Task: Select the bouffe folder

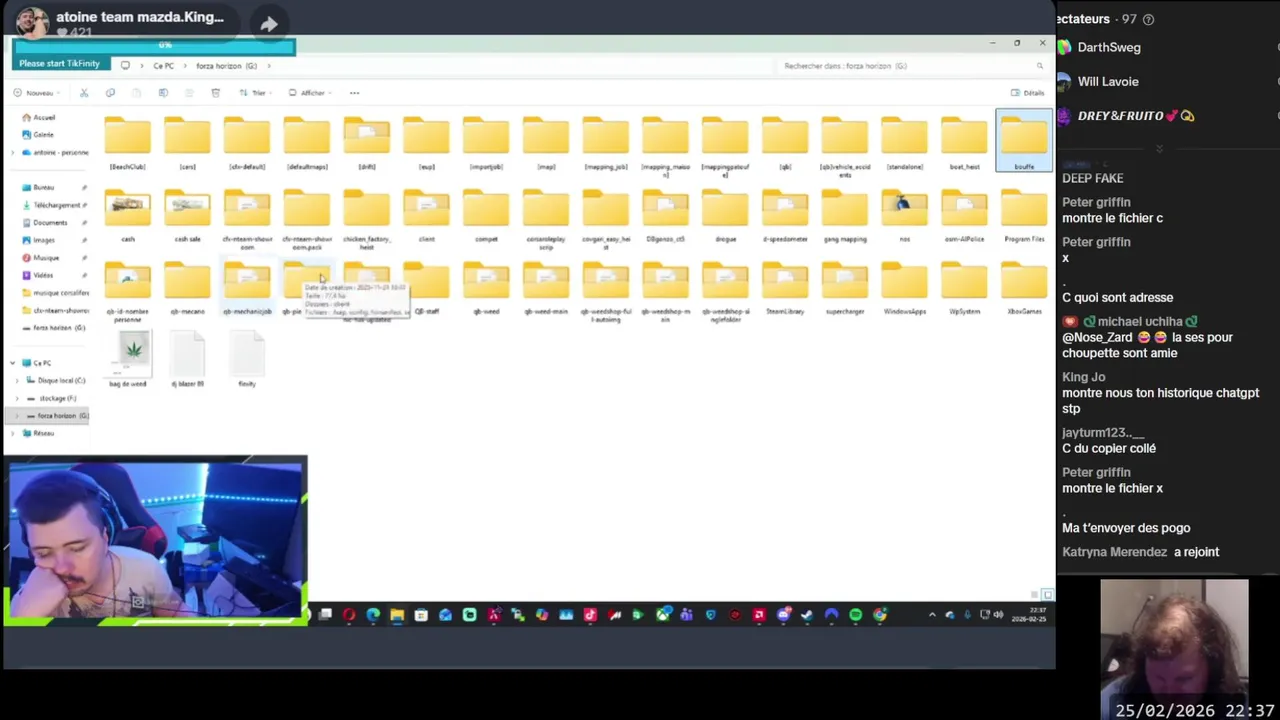Action: pos(1024,141)
